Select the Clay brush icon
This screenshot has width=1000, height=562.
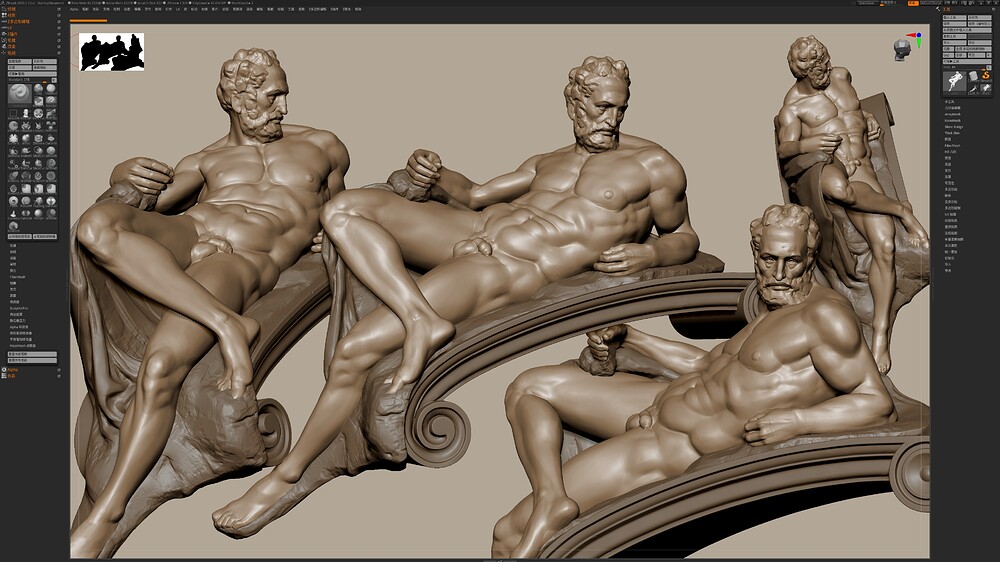[x=38, y=89]
